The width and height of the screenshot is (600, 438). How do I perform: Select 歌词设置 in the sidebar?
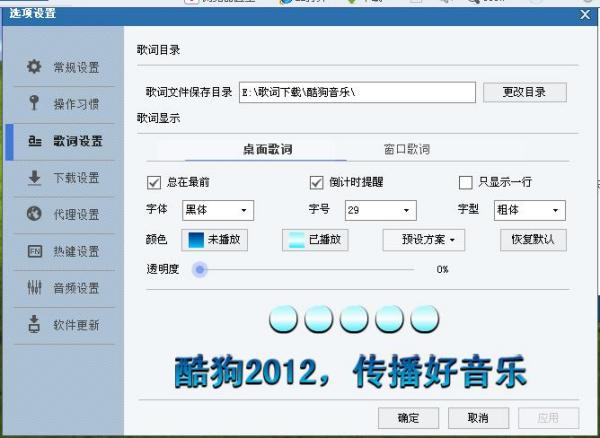tap(64, 142)
